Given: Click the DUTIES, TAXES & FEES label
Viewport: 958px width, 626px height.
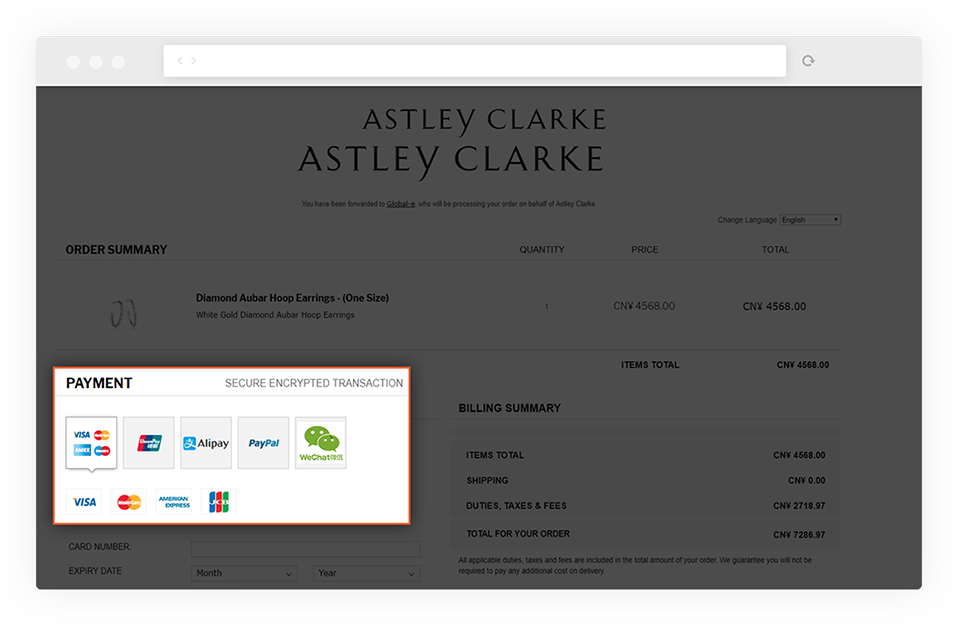Looking at the screenshot, I should pyautogui.click(x=516, y=506).
